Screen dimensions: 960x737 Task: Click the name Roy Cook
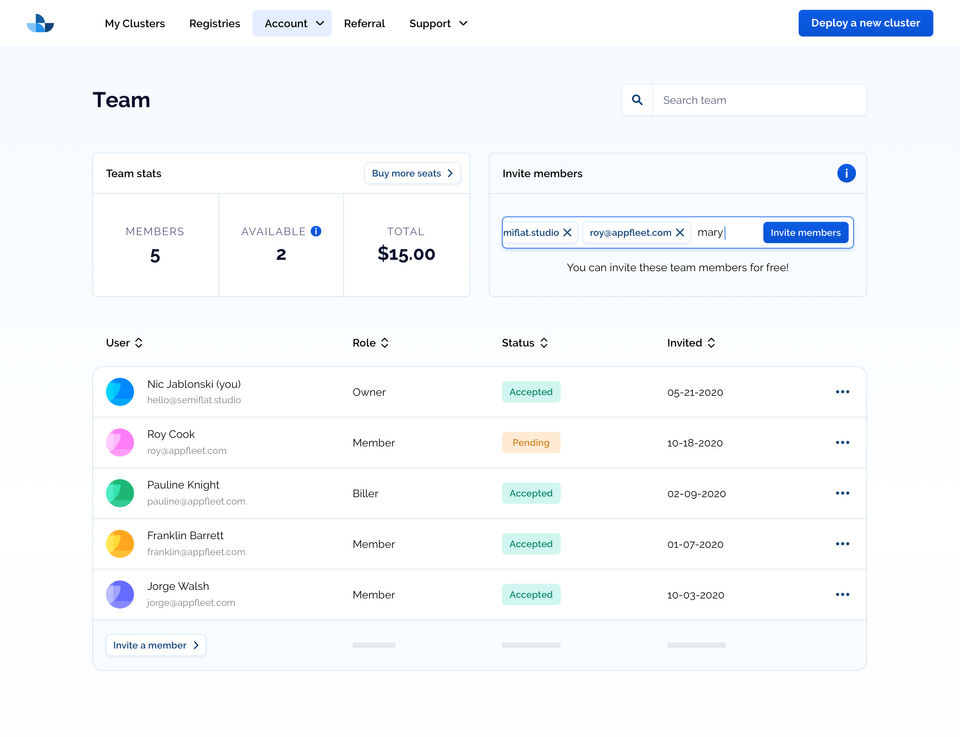pos(171,434)
